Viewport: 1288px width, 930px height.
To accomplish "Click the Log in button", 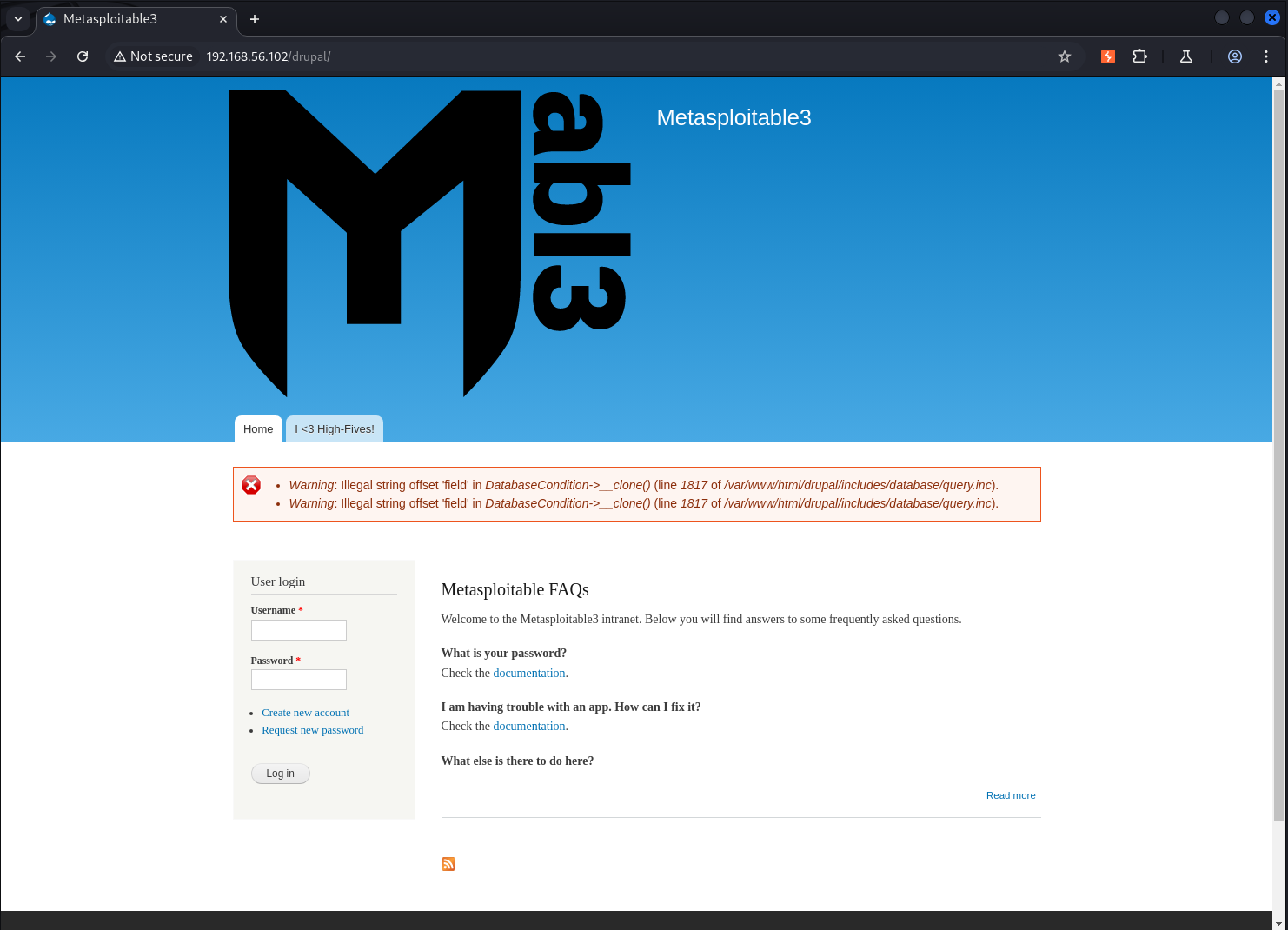I will (x=281, y=774).
